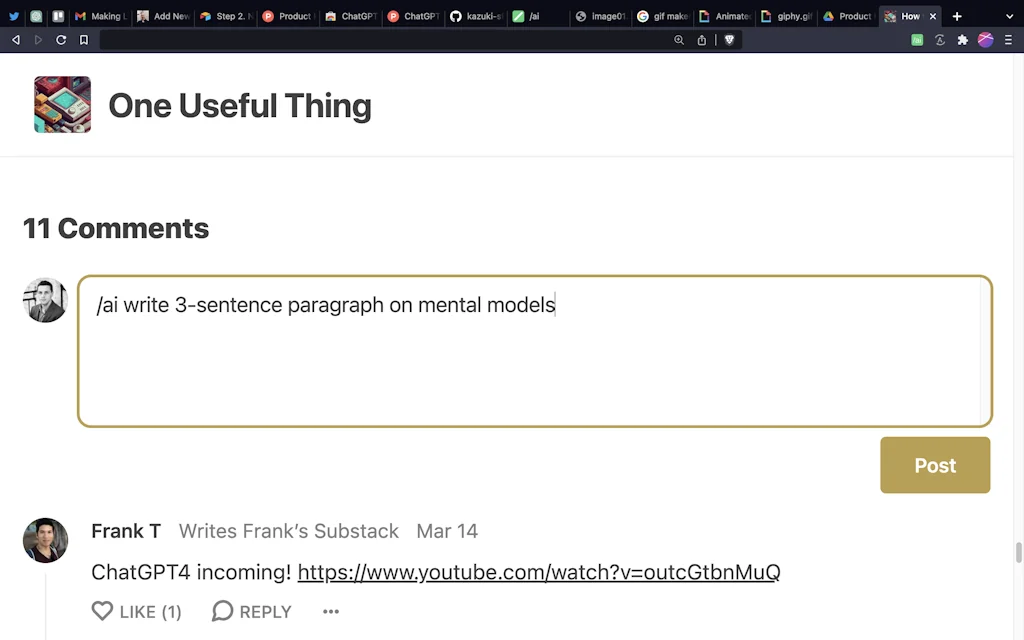Click inside the comment text box

click(535, 350)
